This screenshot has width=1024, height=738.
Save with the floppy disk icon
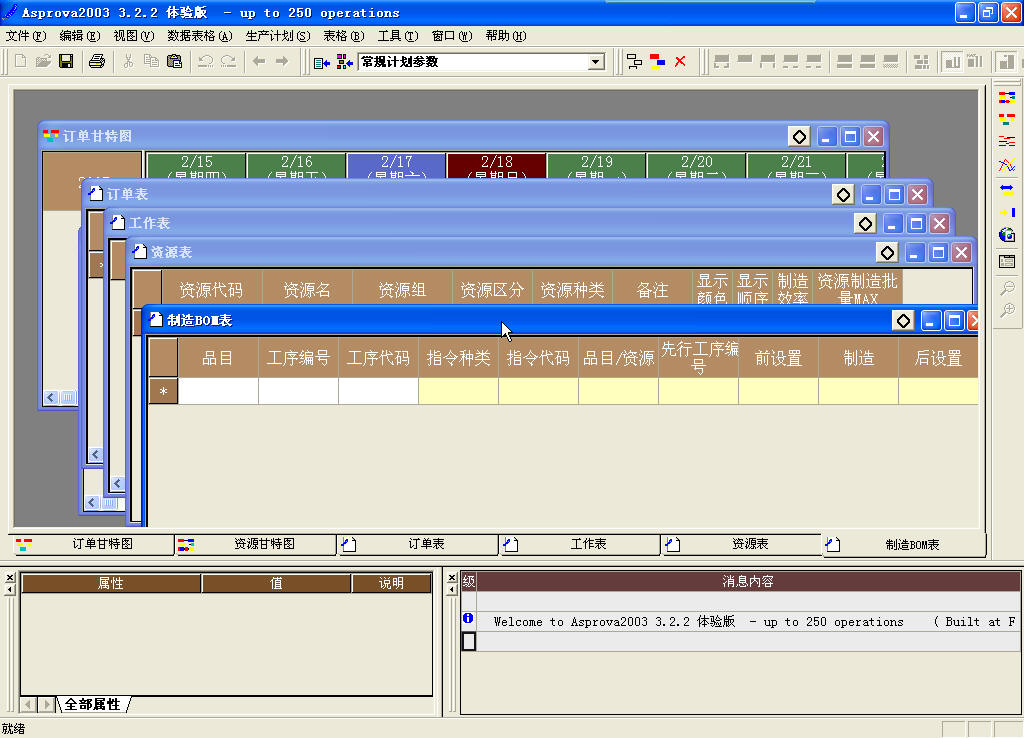click(66, 61)
